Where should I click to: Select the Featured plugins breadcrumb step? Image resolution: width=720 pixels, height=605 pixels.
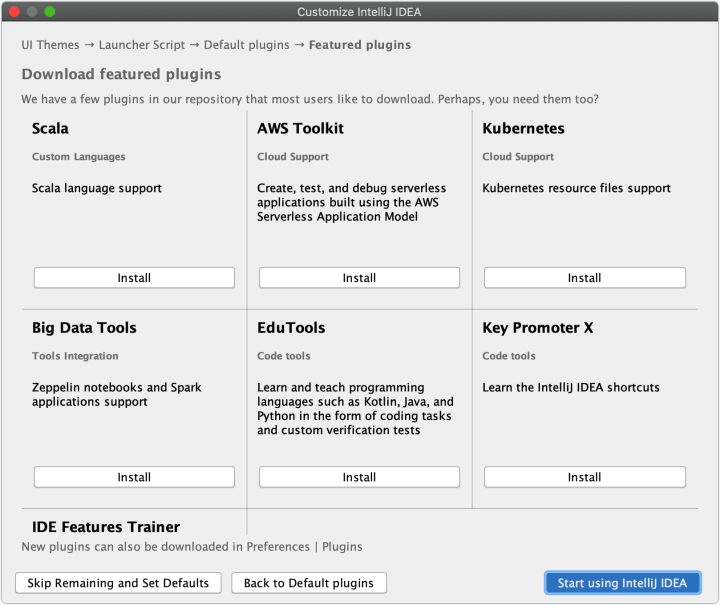tap(360, 45)
